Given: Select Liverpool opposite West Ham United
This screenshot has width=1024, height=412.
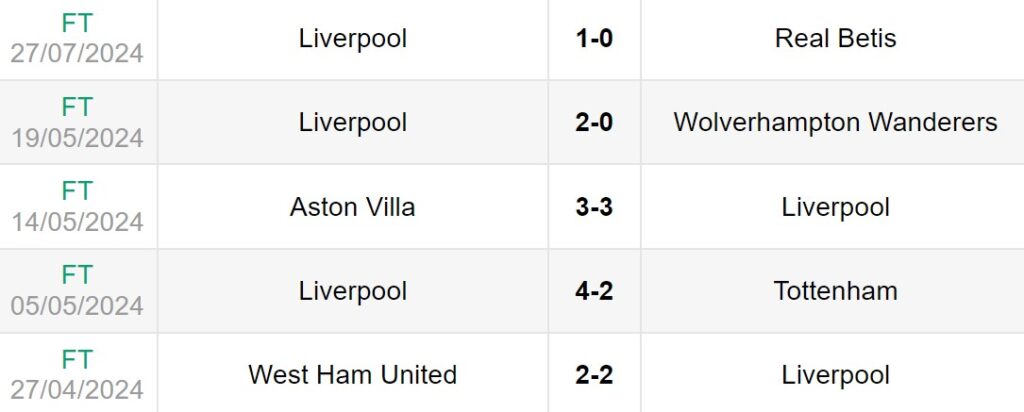Looking at the screenshot, I should click(835, 375).
